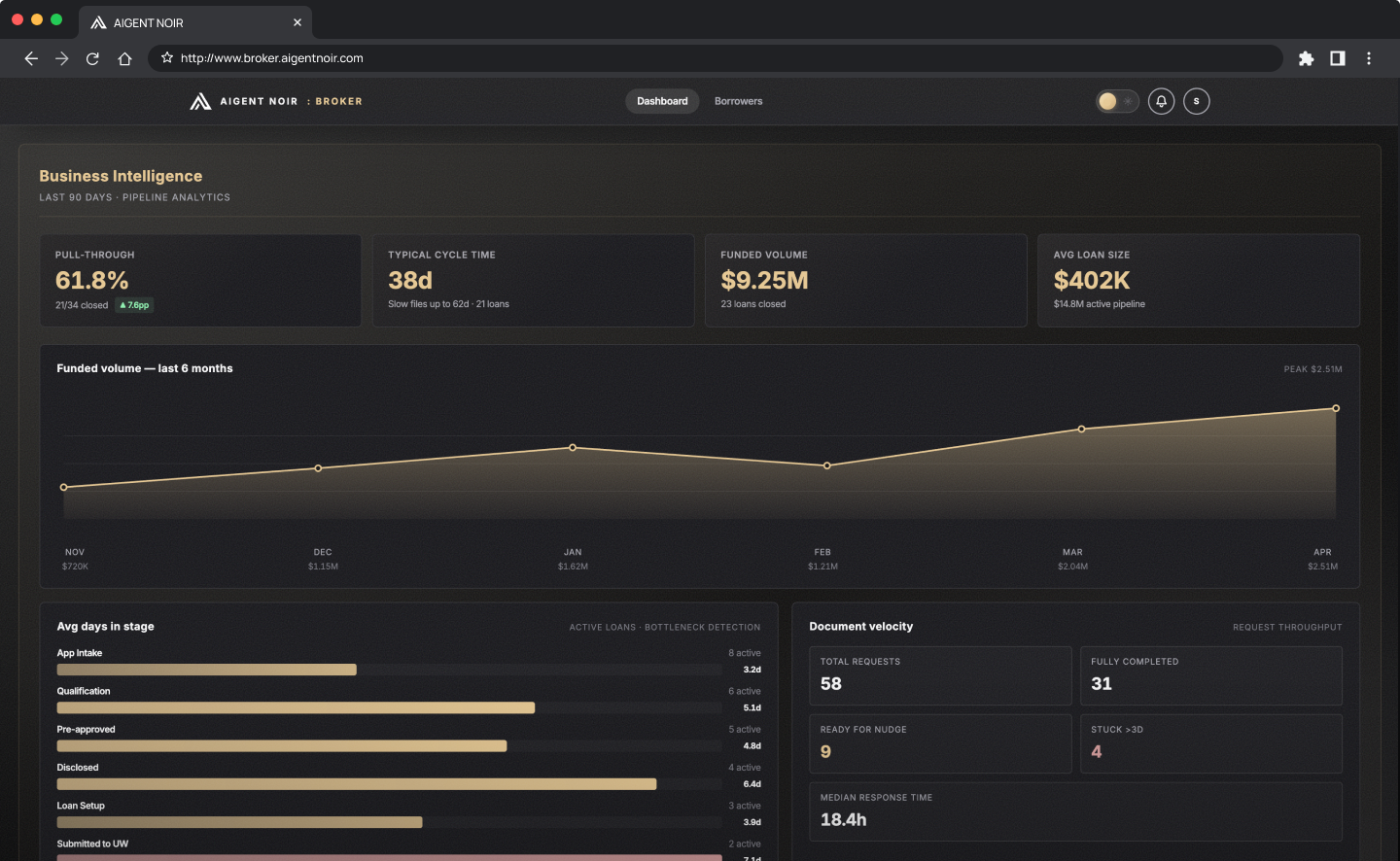Go to browser home page
1400x861 pixels.
124,58
